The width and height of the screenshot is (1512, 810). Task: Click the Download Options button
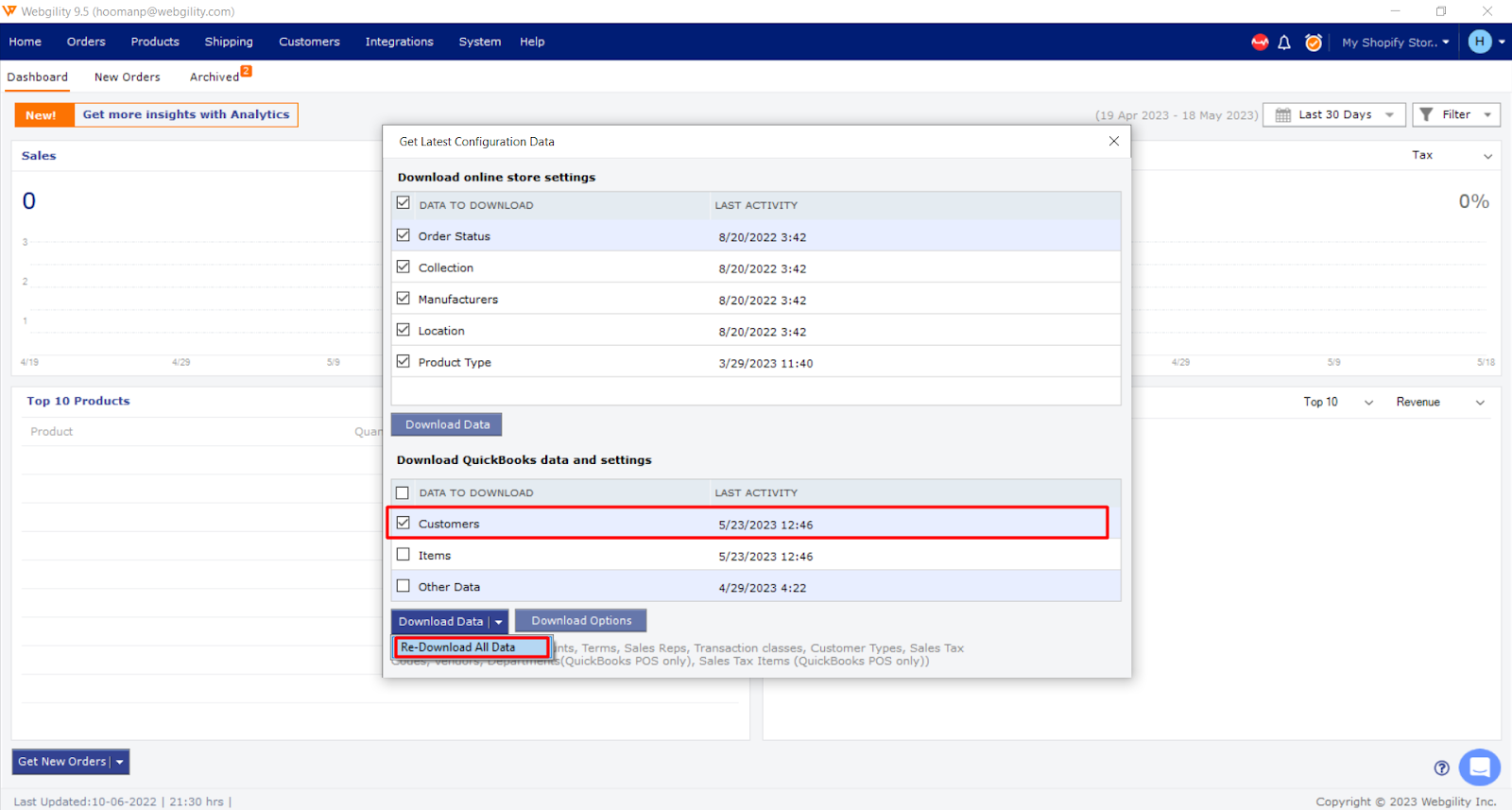click(x=581, y=621)
